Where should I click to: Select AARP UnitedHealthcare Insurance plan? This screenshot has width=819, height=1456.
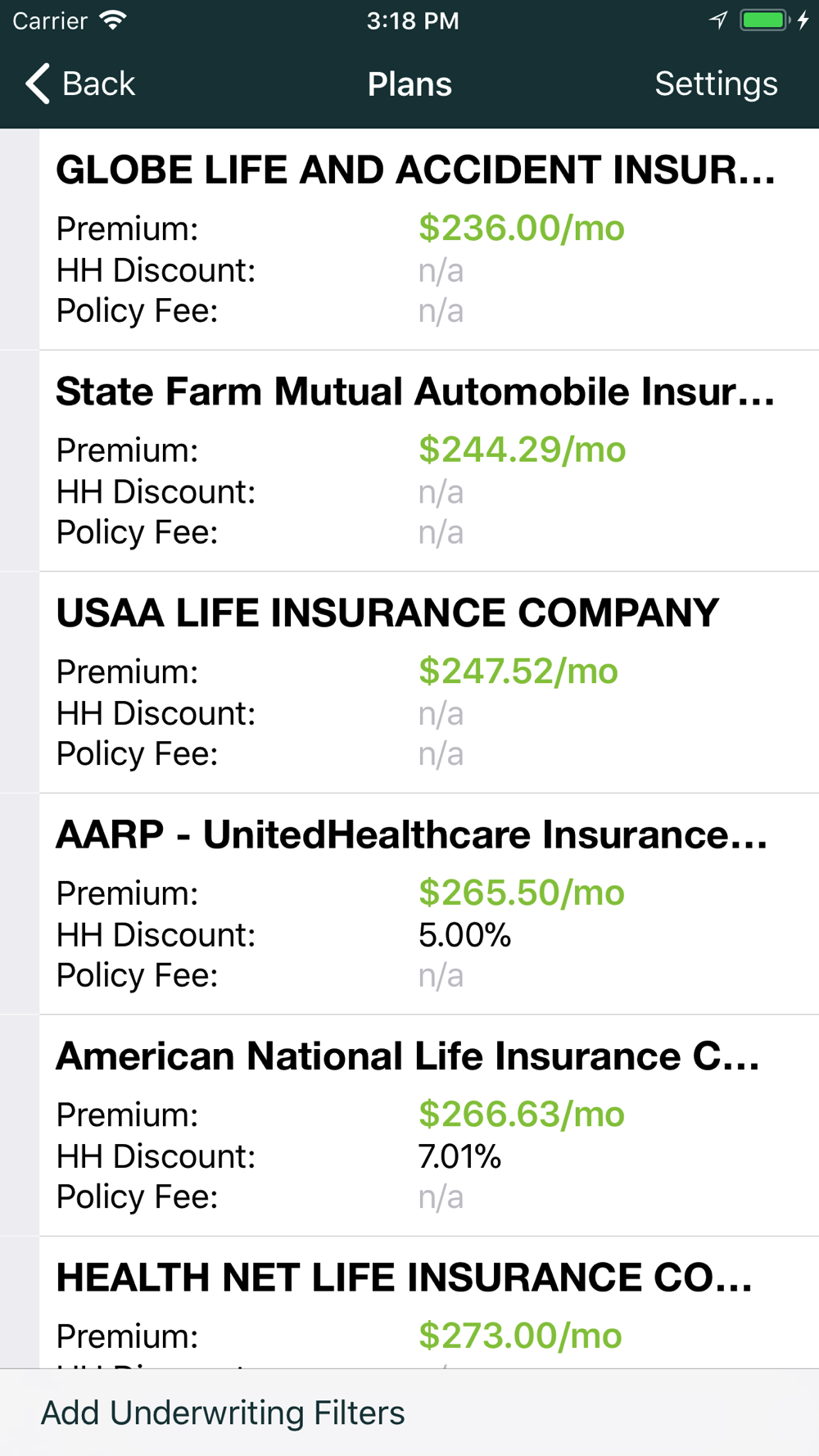412,835
